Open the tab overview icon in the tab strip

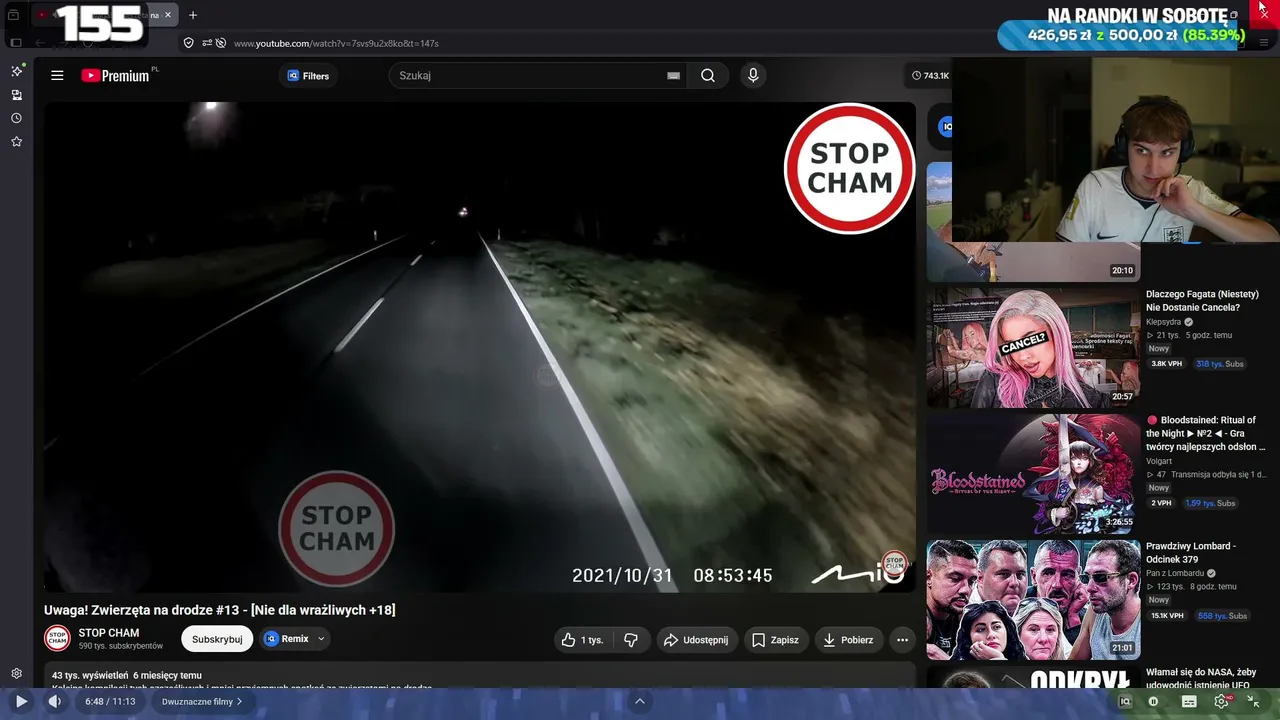coord(13,15)
